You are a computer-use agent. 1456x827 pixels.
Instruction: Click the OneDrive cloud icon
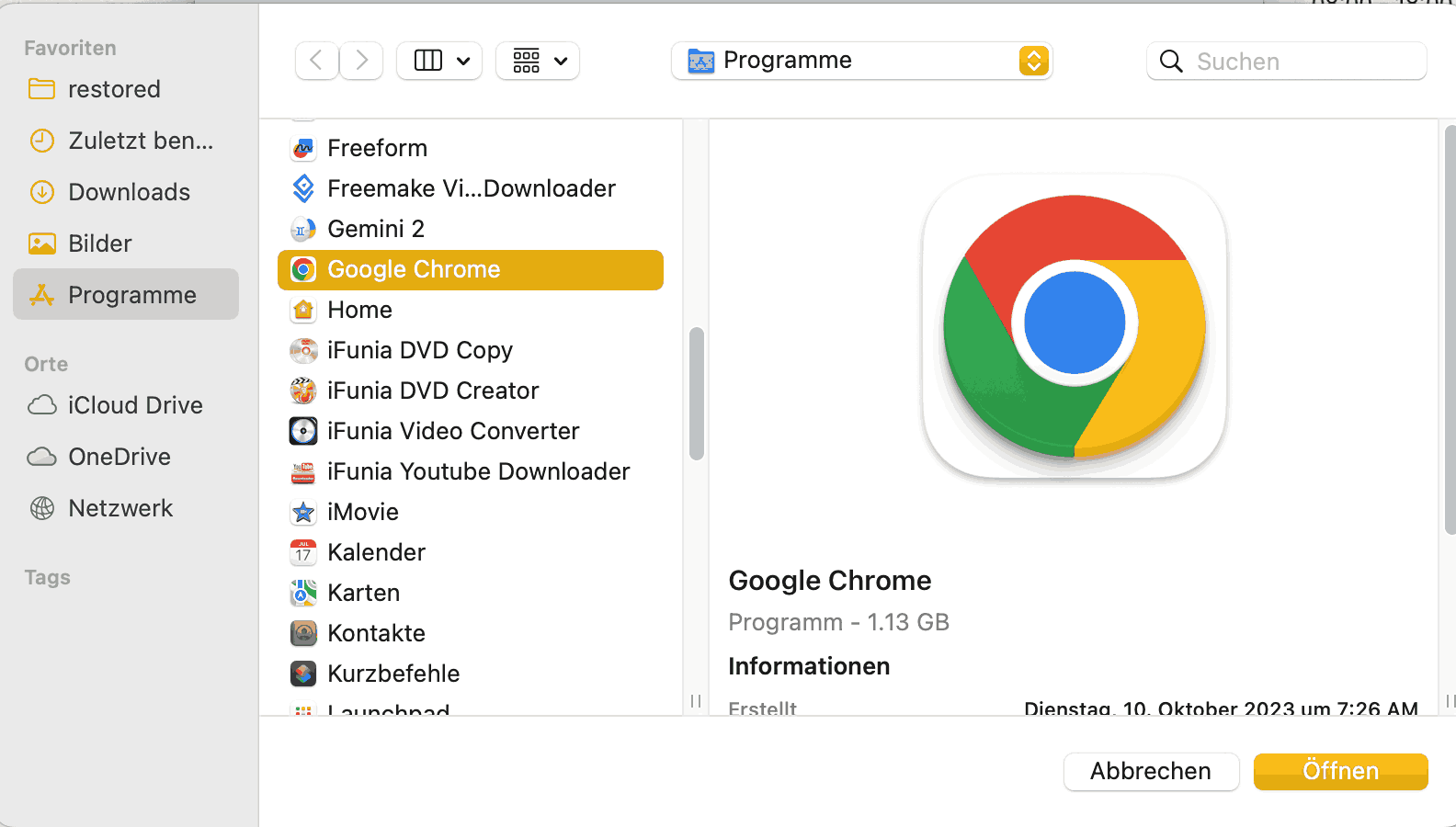click(42, 457)
